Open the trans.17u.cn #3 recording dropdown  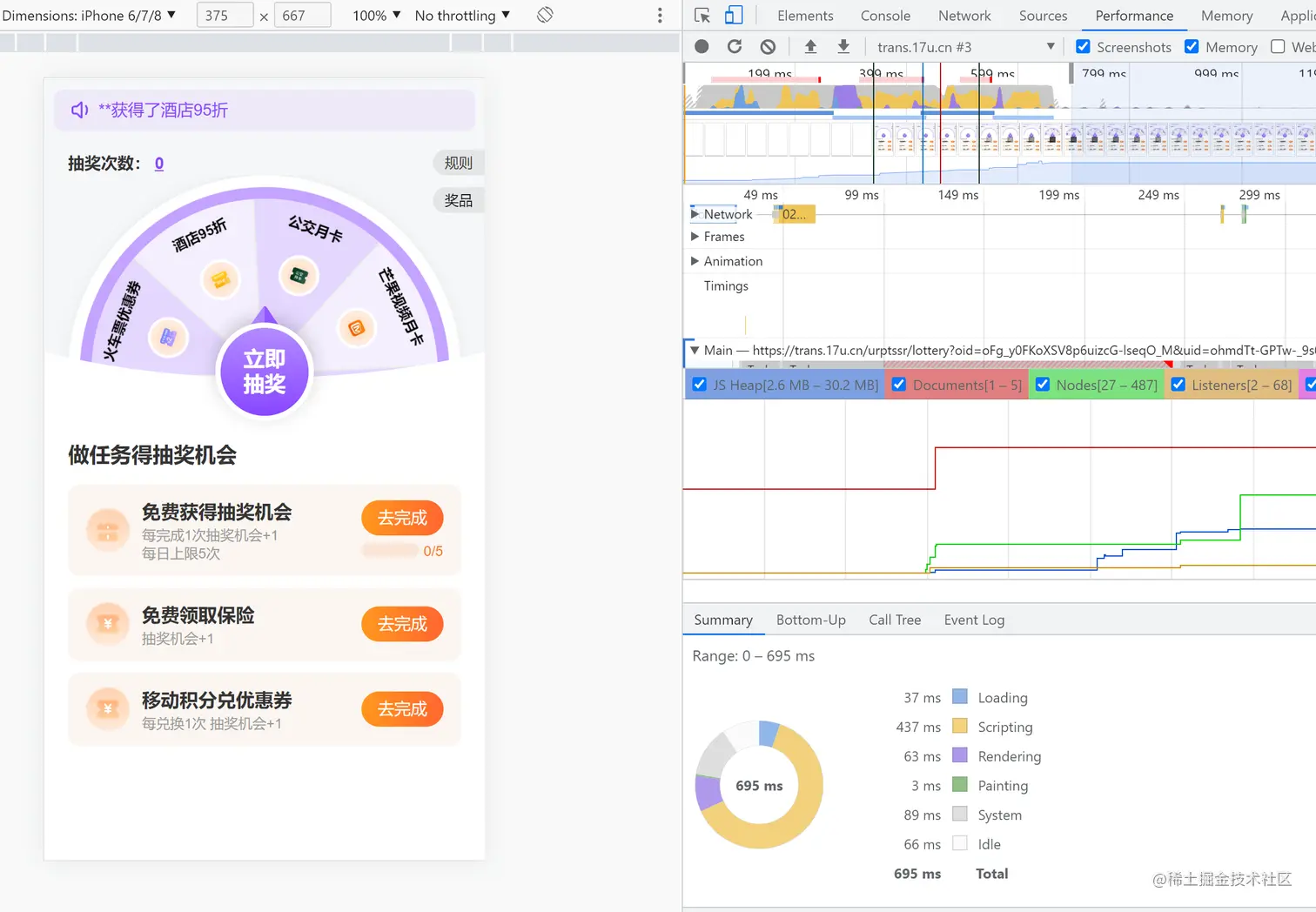click(x=965, y=47)
